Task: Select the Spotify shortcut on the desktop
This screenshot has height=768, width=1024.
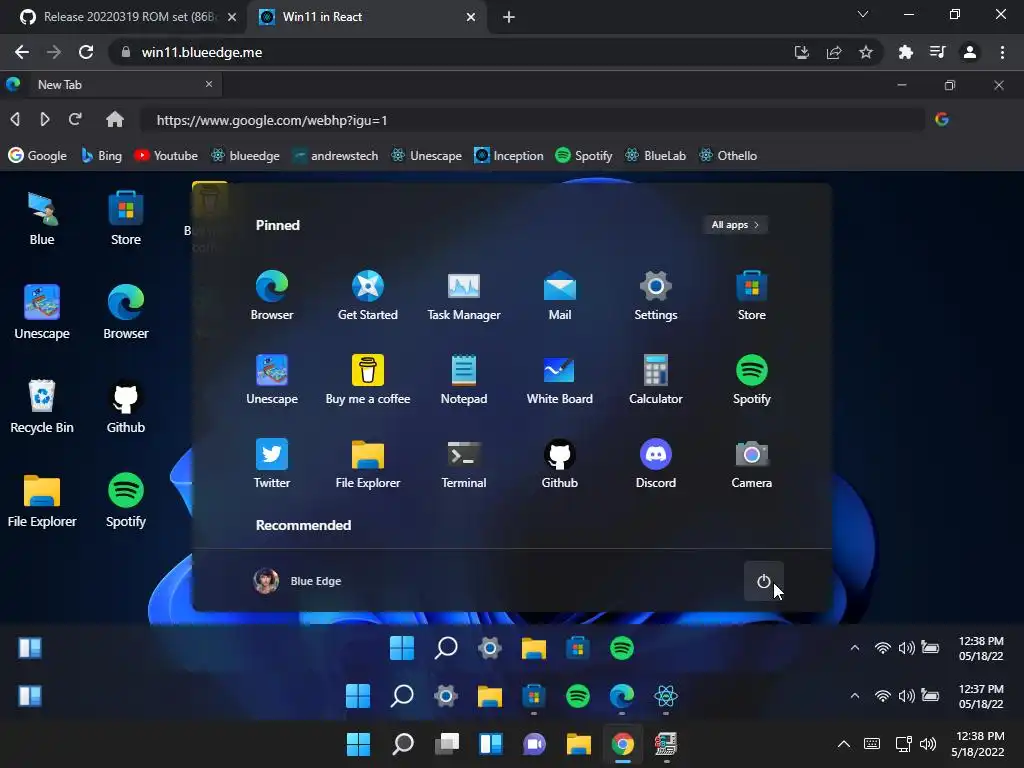Action: 126,500
